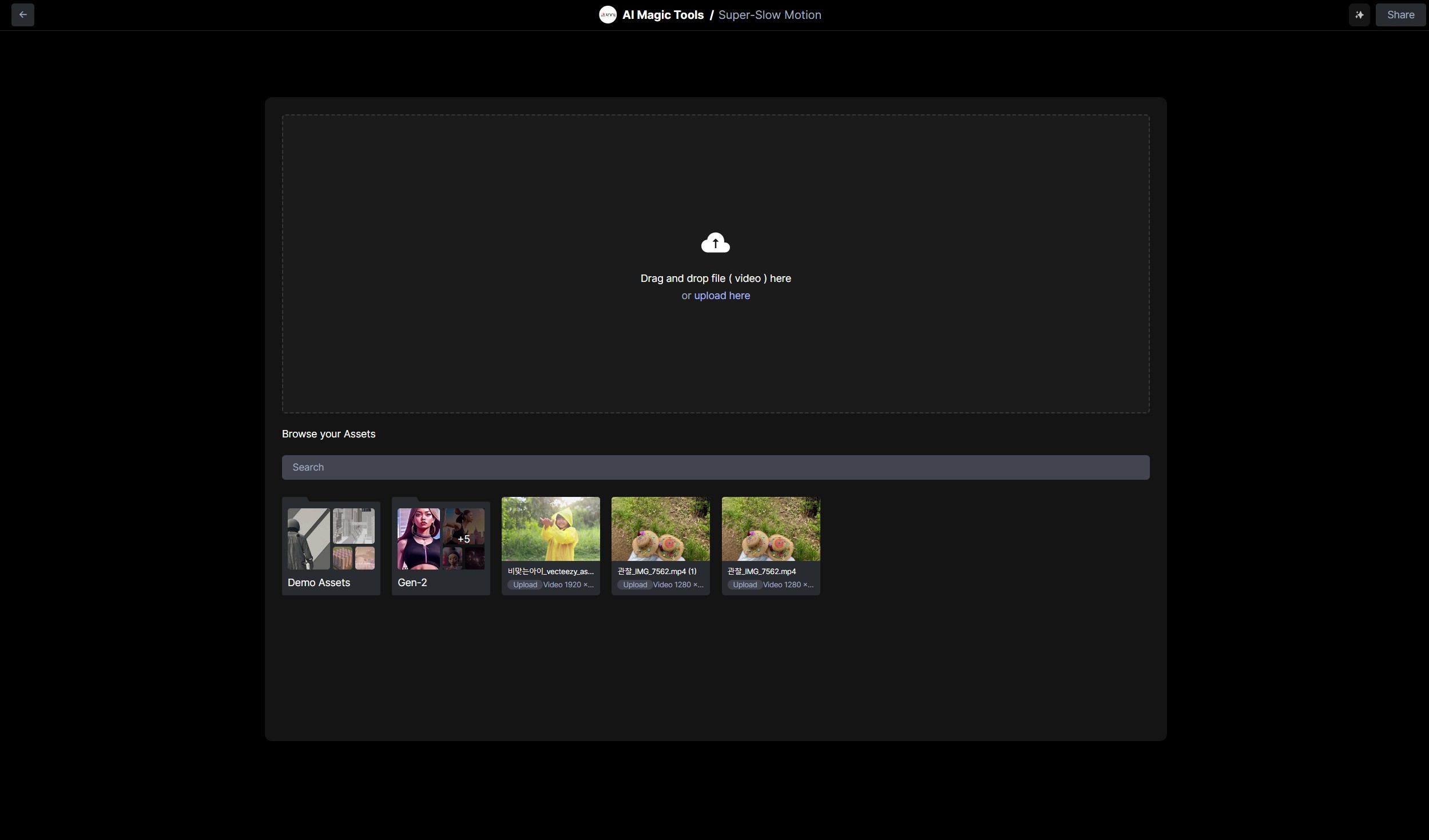Click Upload tag on vecteezy video

coord(525,584)
